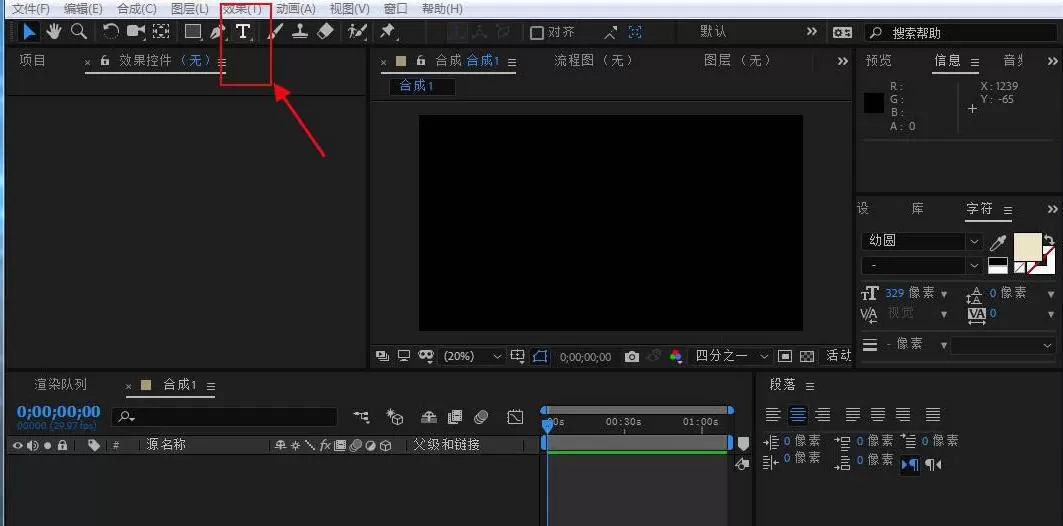The height and width of the screenshot is (526, 1063).
Task: Select the Puppet Pin tool
Action: pyautogui.click(x=387, y=31)
